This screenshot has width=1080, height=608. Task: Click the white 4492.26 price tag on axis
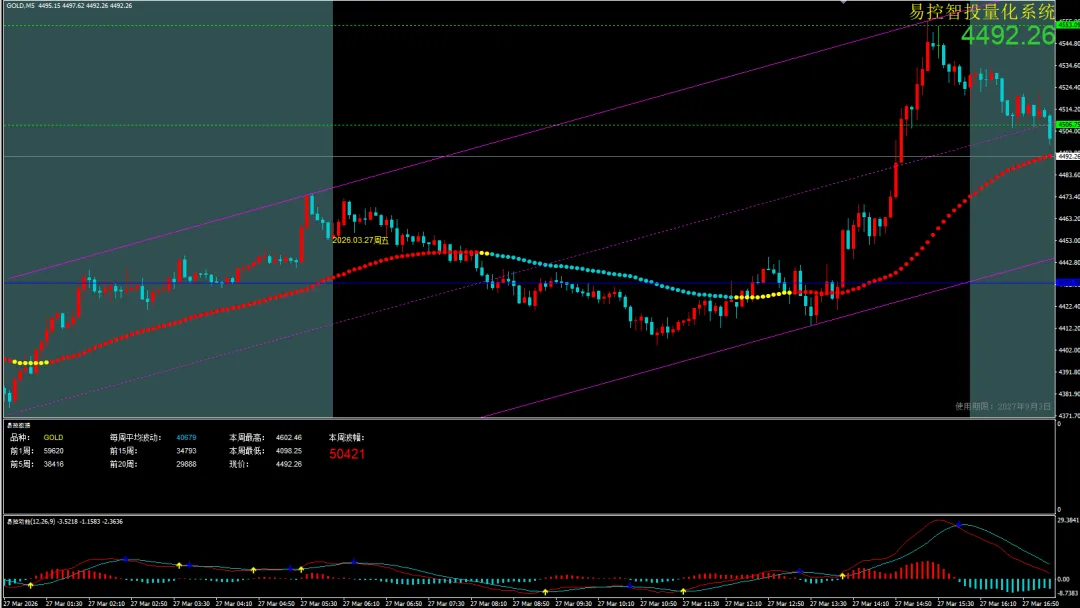pyautogui.click(x=1068, y=156)
